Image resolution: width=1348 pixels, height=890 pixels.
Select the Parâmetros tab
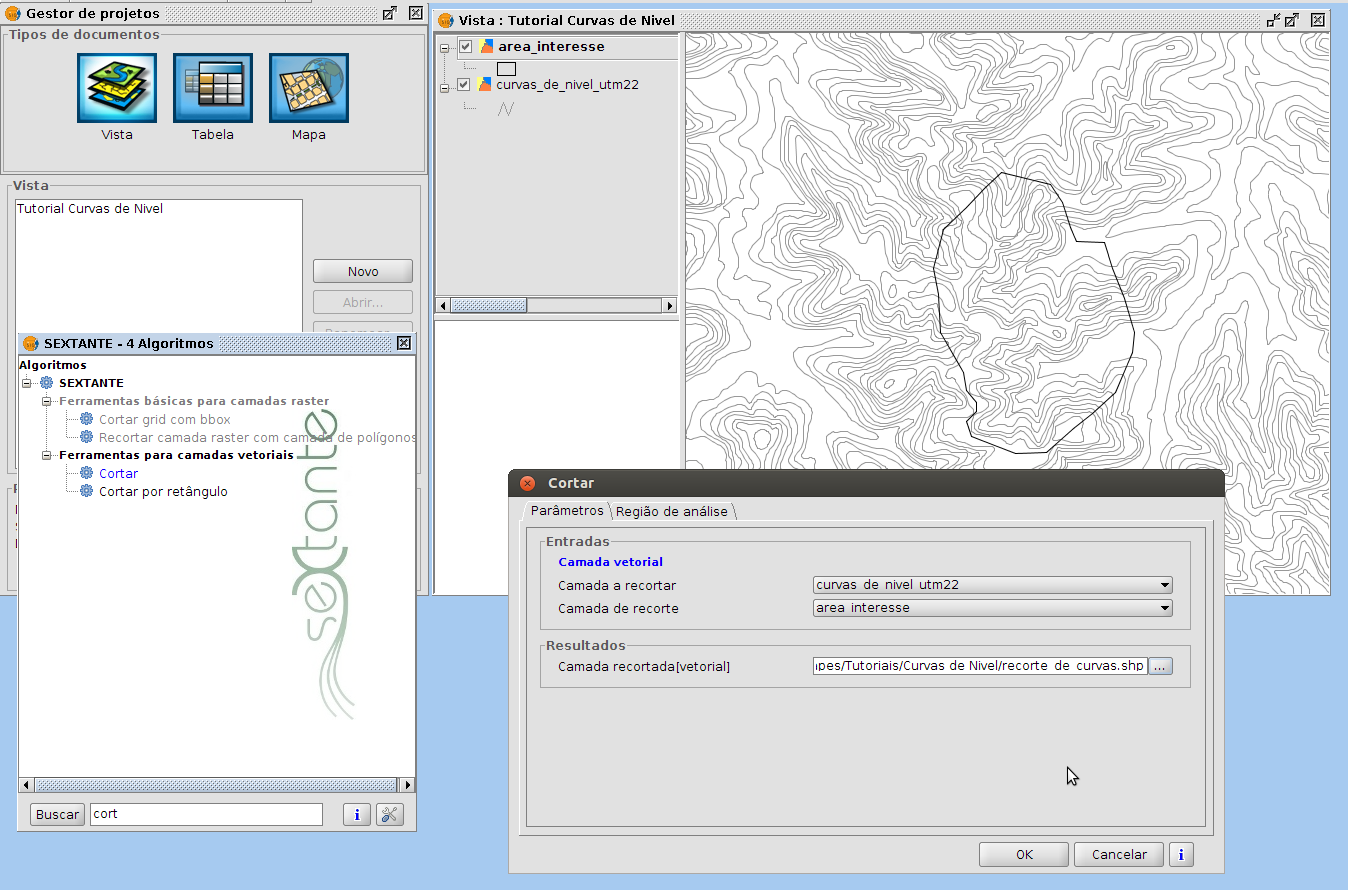point(566,510)
